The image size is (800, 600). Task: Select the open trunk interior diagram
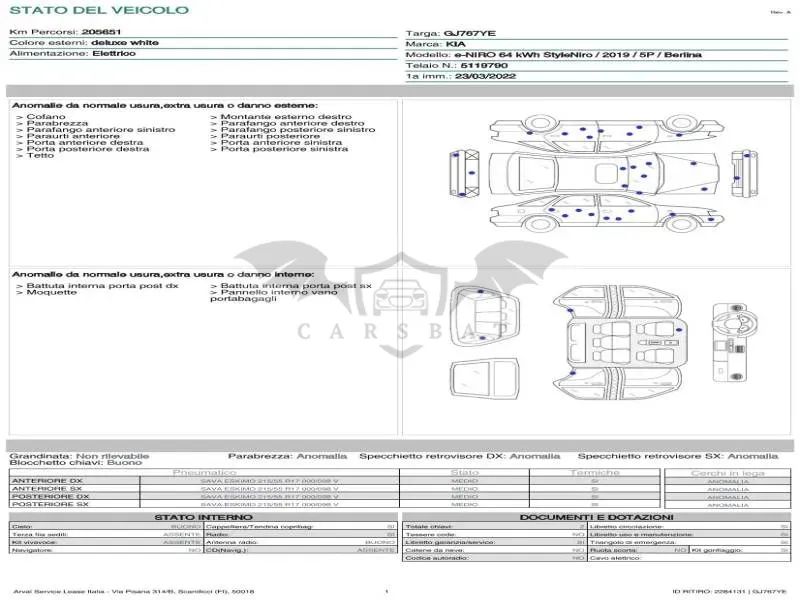pyautogui.click(x=485, y=317)
